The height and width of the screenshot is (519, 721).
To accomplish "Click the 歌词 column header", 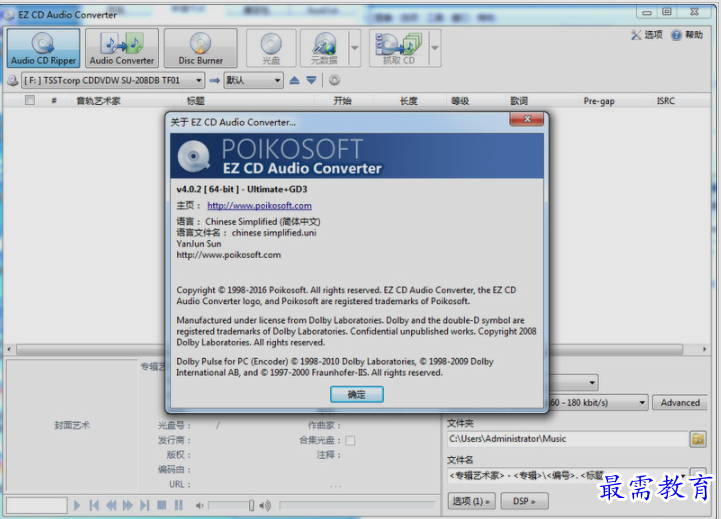I will click(519, 101).
